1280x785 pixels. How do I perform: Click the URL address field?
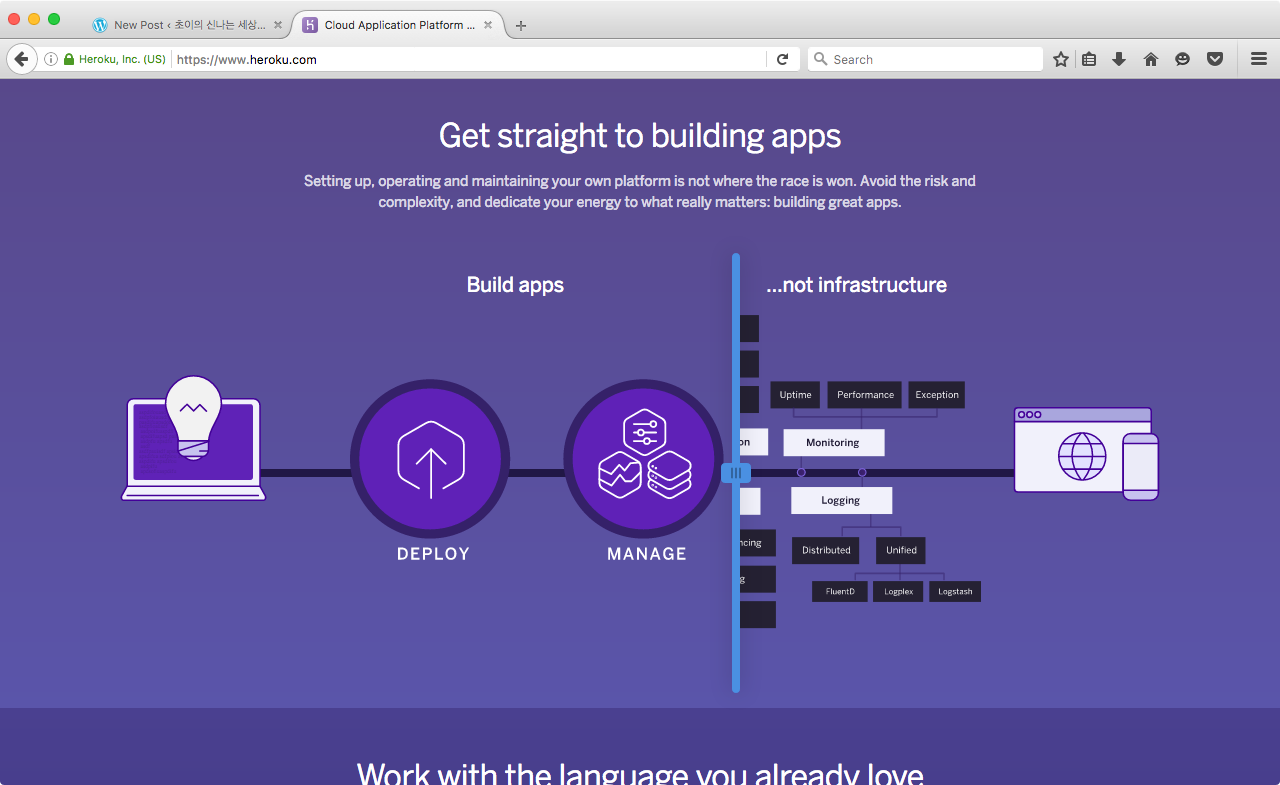coord(470,59)
